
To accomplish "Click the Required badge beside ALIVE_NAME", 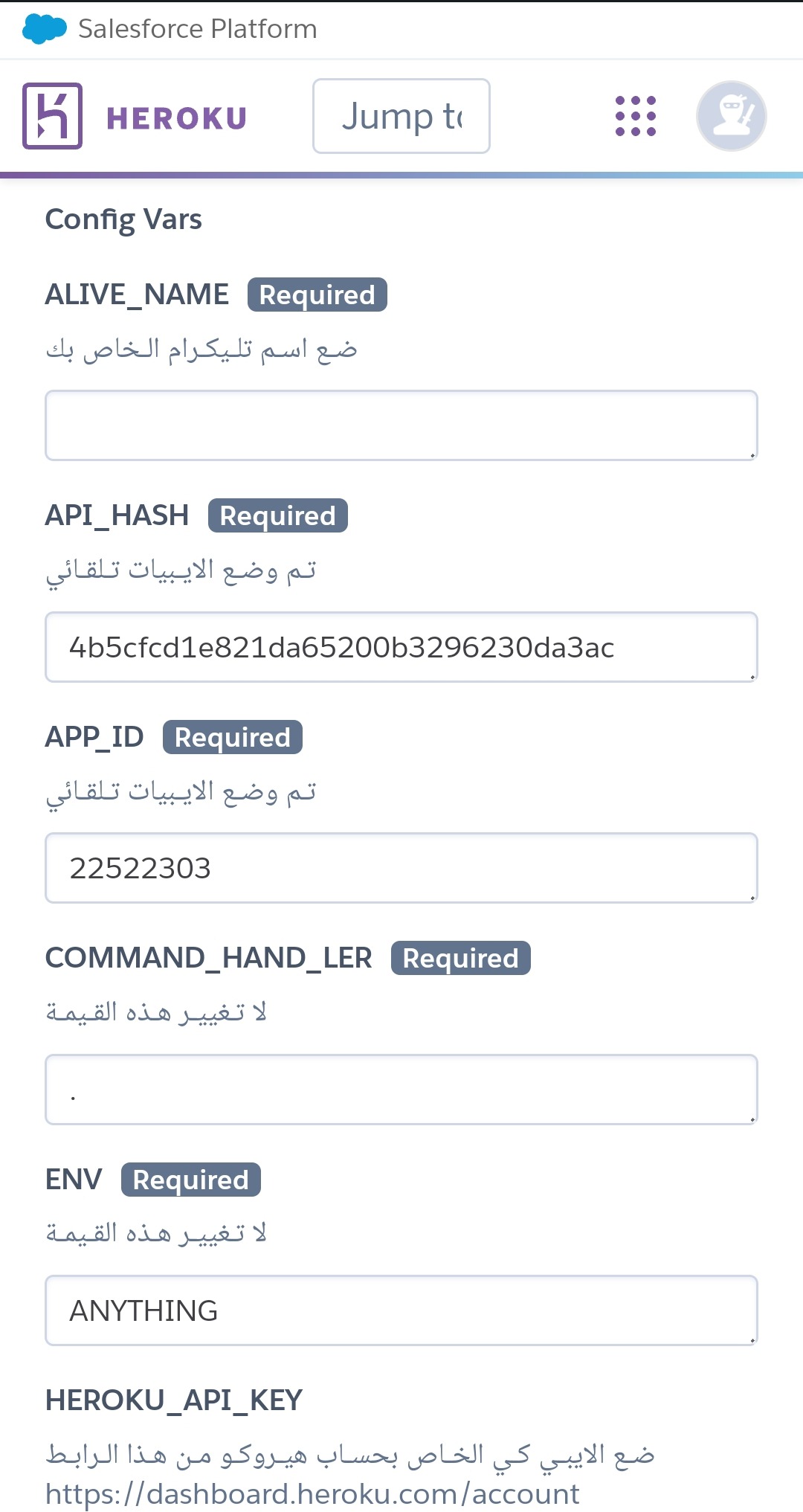I will (x=317, y=295).
